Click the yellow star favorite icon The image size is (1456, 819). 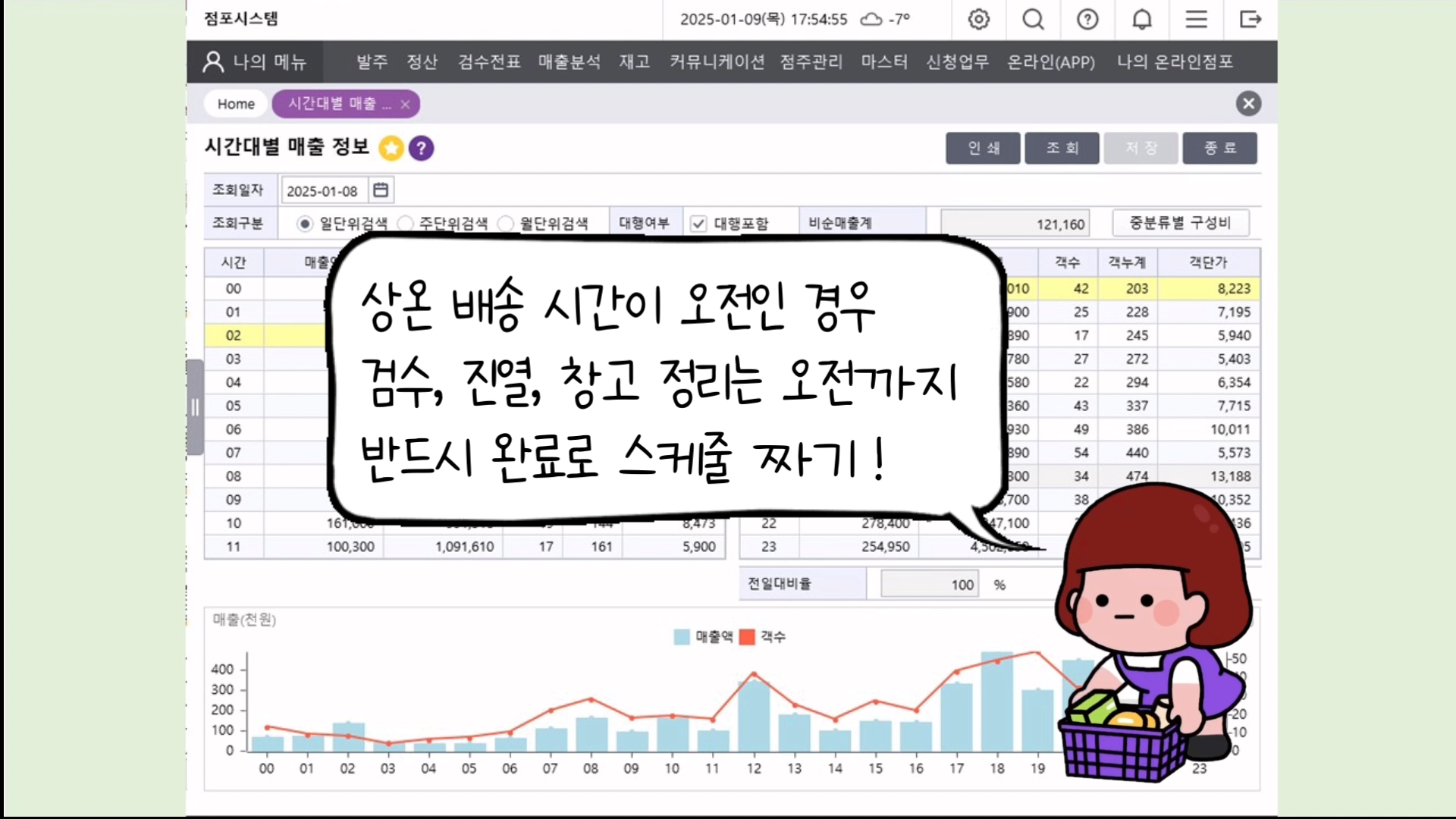click(391, 148)
